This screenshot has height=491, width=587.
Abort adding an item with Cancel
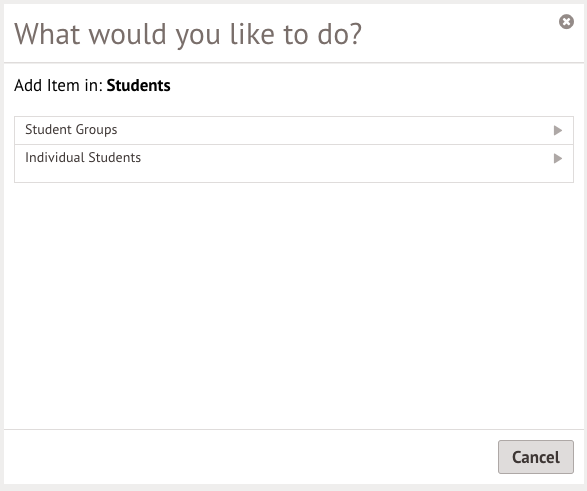[x=536, y=457]
